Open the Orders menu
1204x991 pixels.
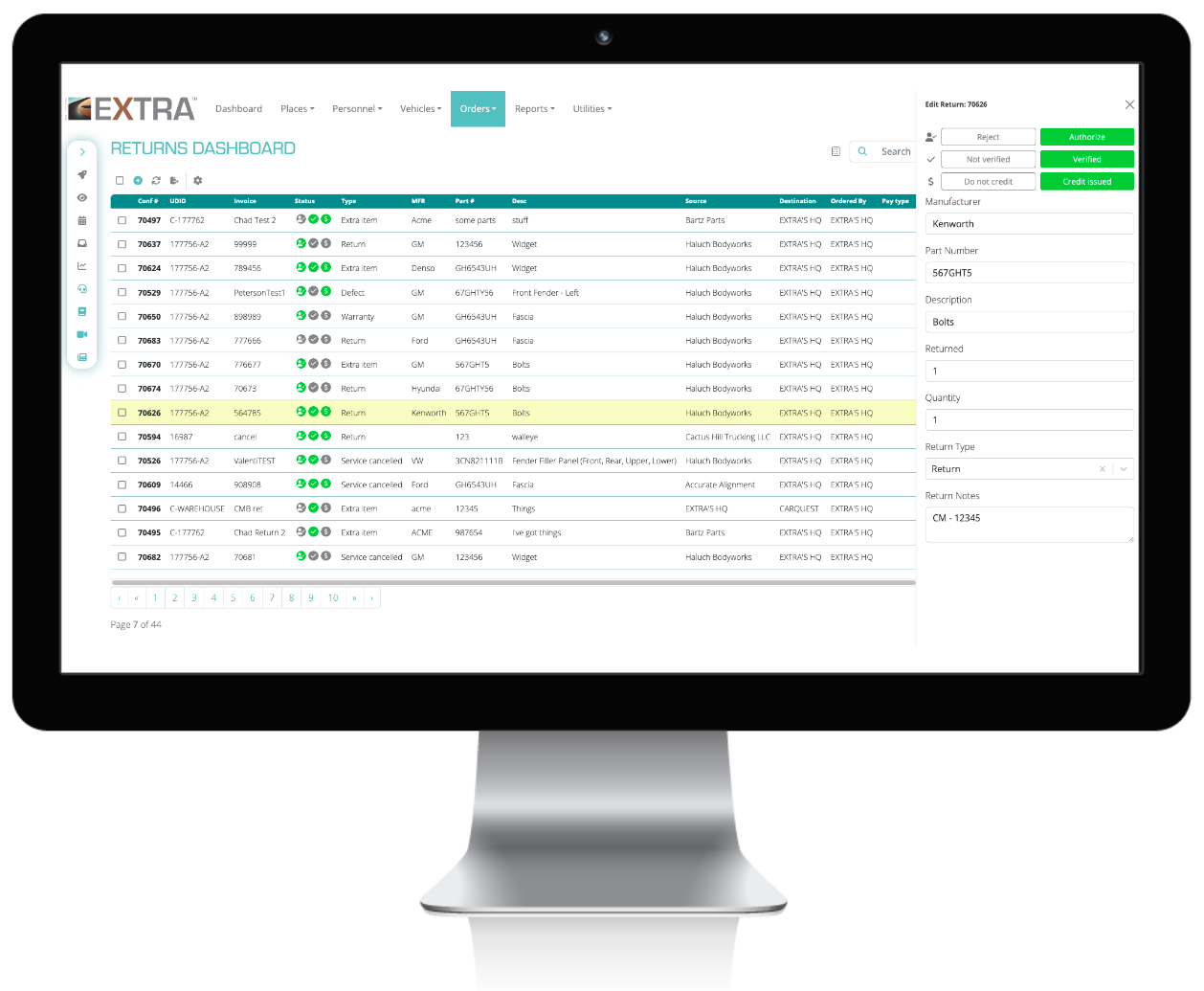[x=477, y=108]
